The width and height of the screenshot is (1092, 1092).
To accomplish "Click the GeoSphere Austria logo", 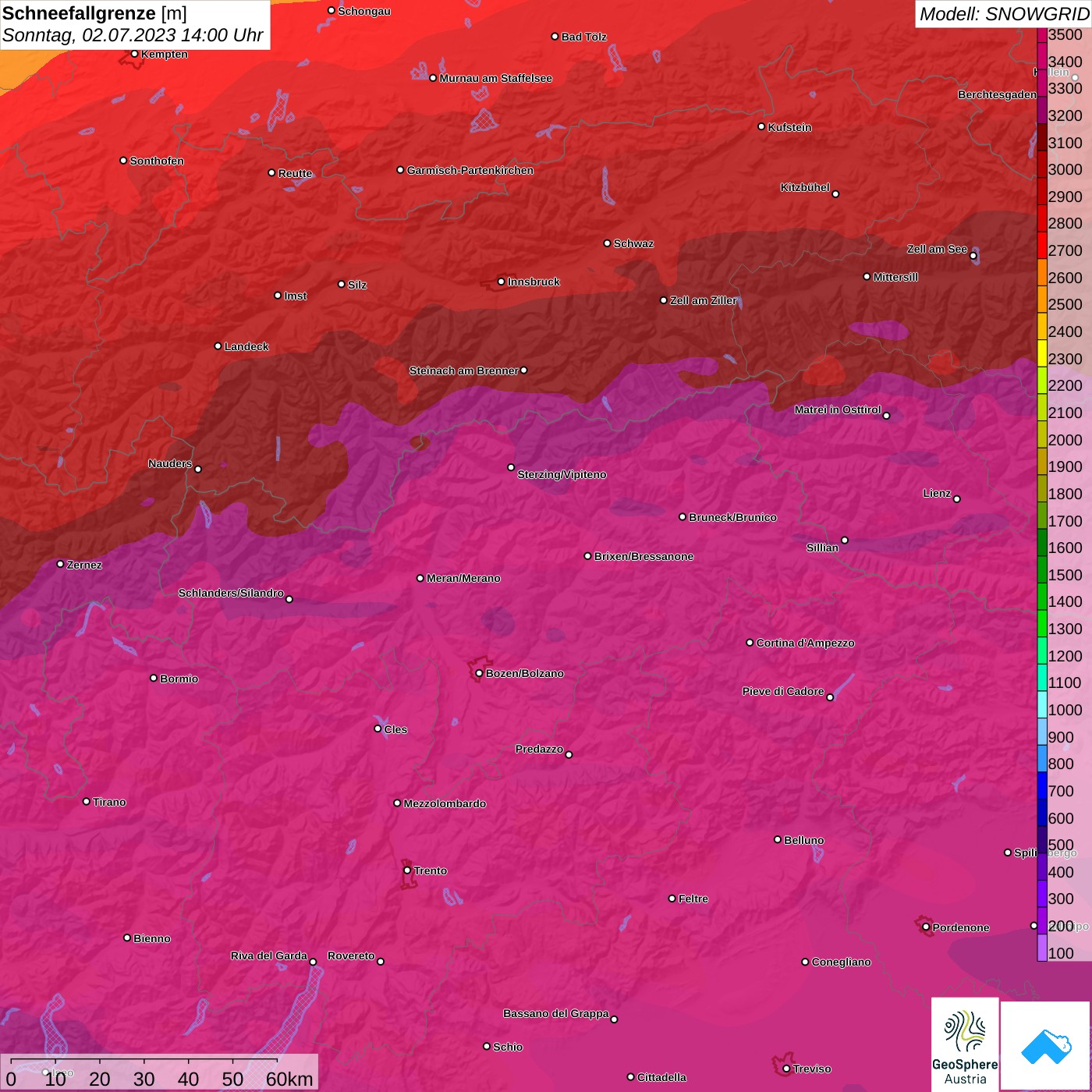I will click(x=965, y=1044).
